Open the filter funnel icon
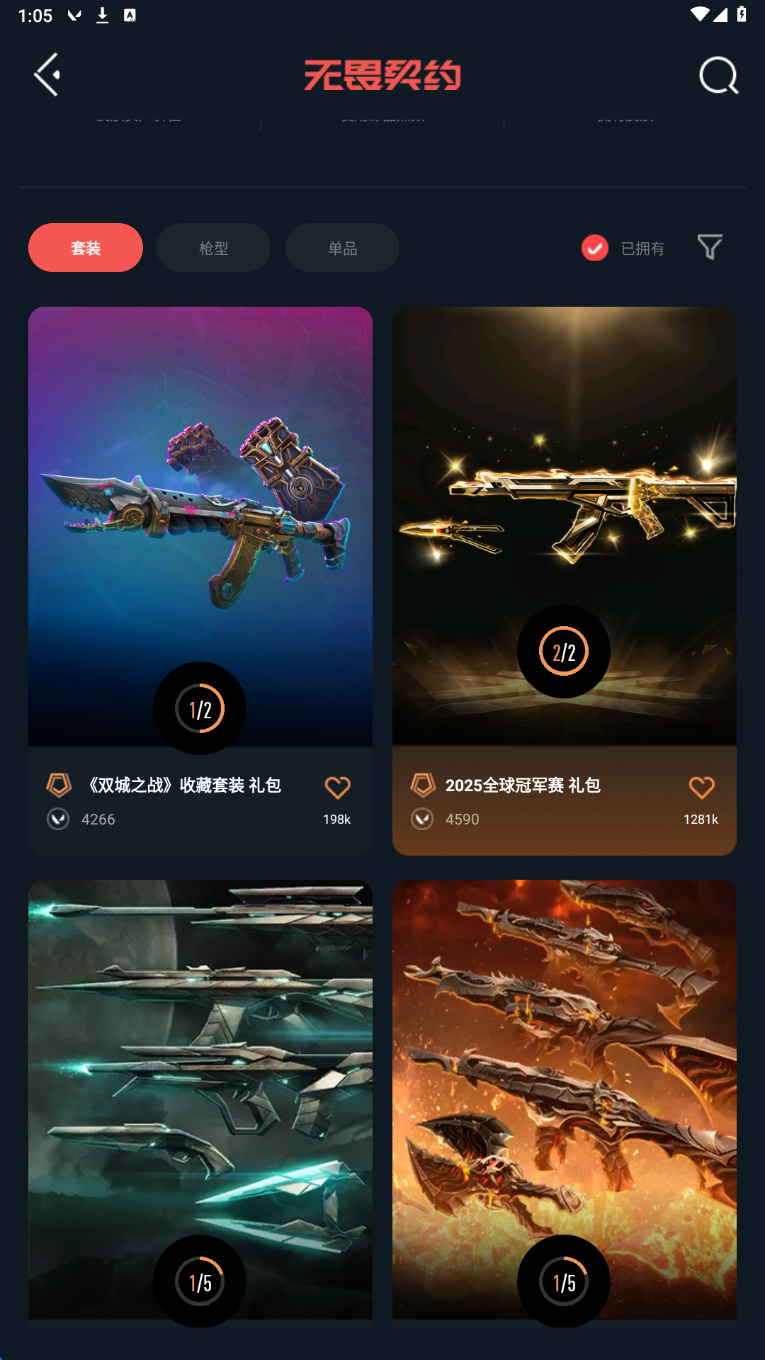The width and height of the screenshot is (765, 1360). click(x=710, y=247)
